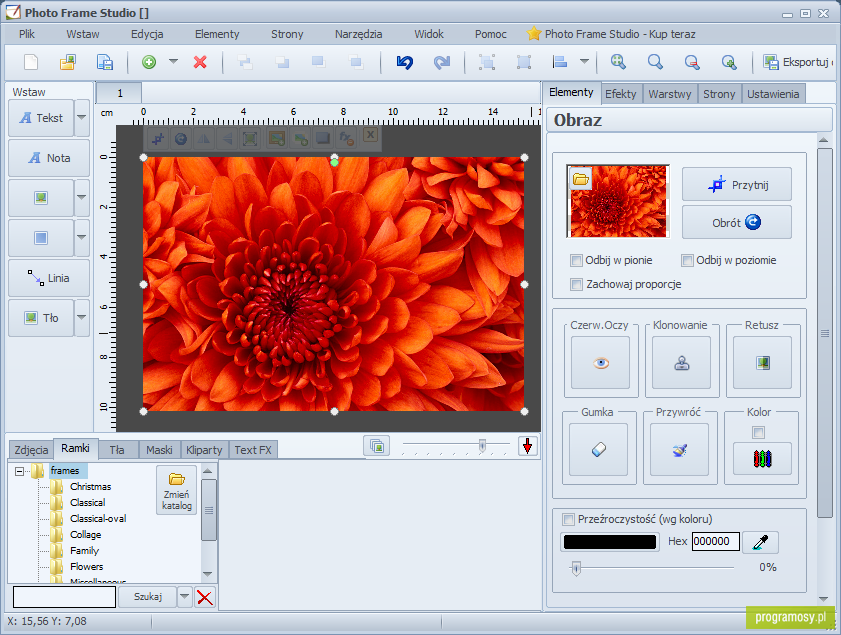Click the thumbnail view mode icon
The width and height of the screenshot is (841, 635).
point(377,446)
